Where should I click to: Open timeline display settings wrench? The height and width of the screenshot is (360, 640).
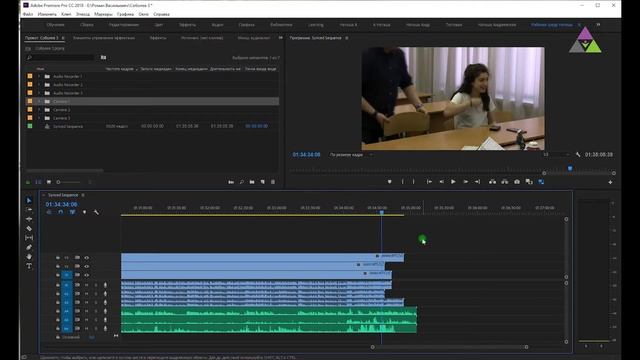click(x=96, y=212)
